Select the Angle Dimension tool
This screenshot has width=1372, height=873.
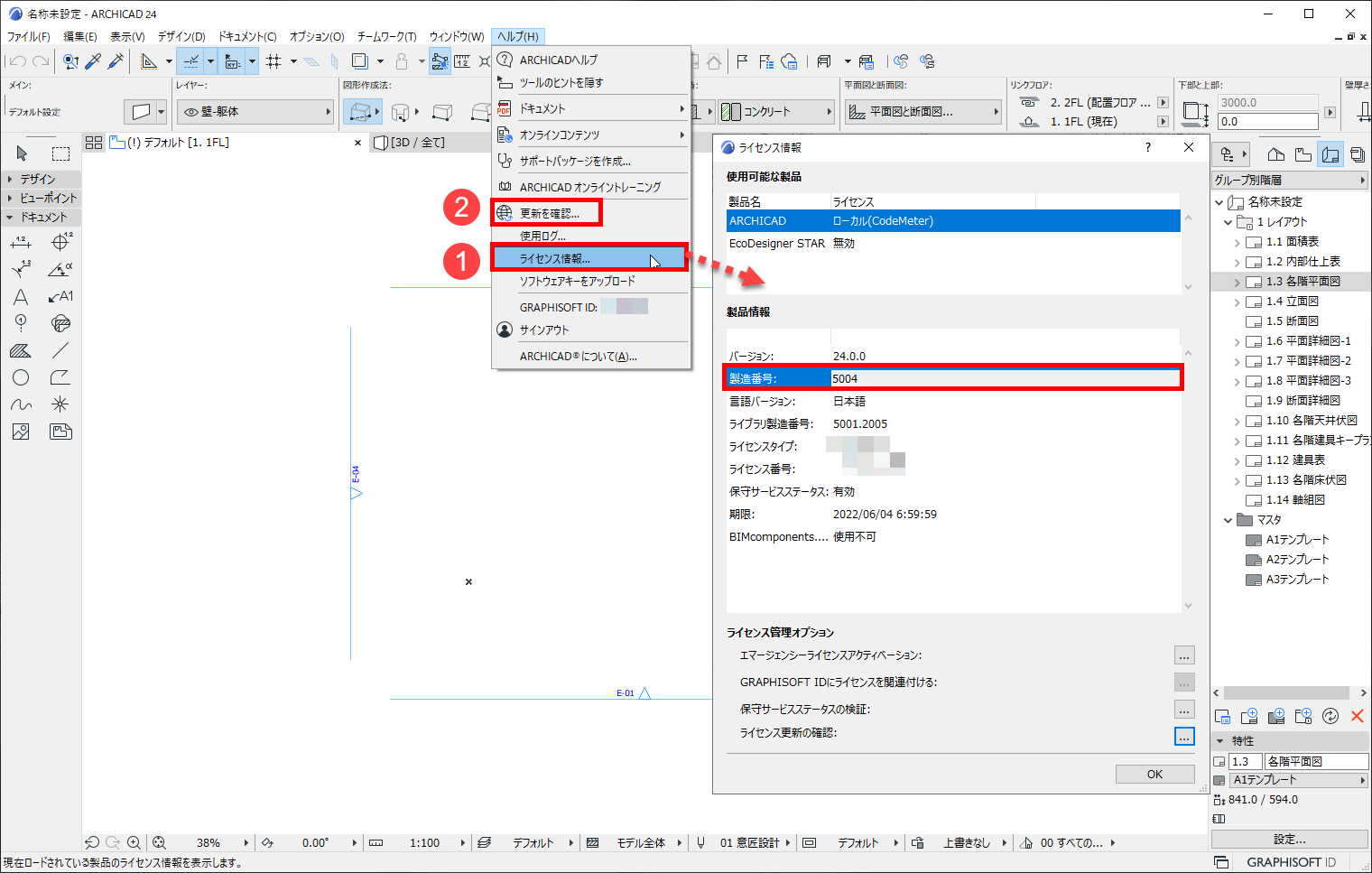(60, 269)
